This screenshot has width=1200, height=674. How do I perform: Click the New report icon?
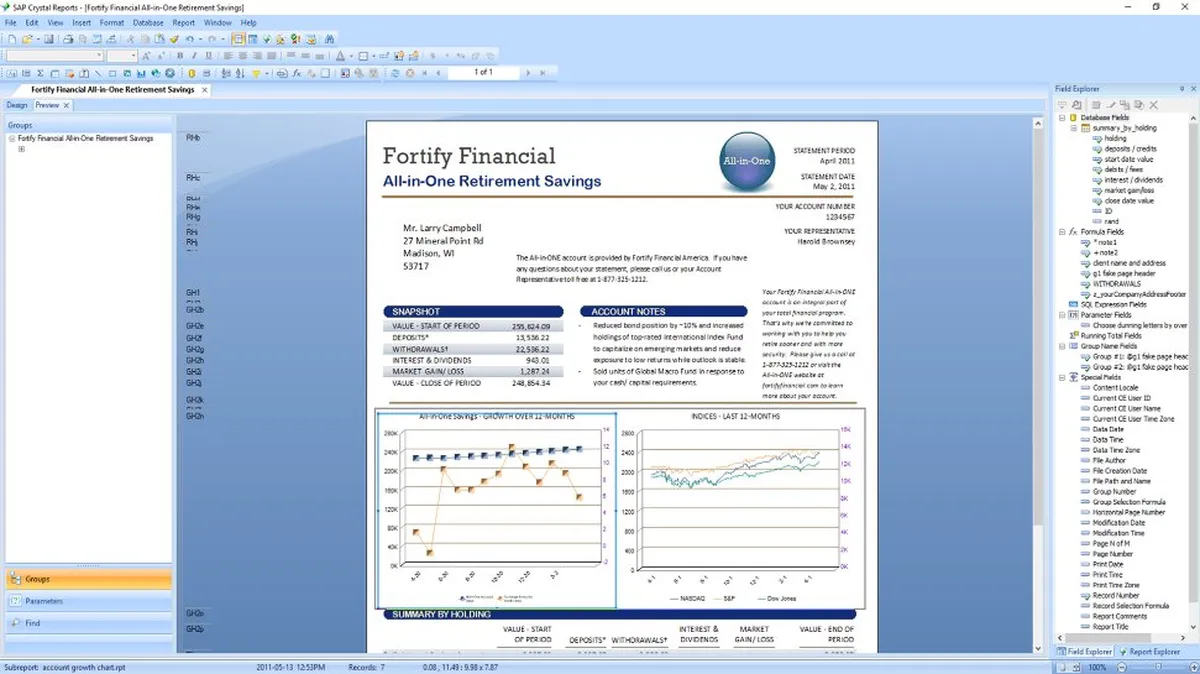pos(12,39)
